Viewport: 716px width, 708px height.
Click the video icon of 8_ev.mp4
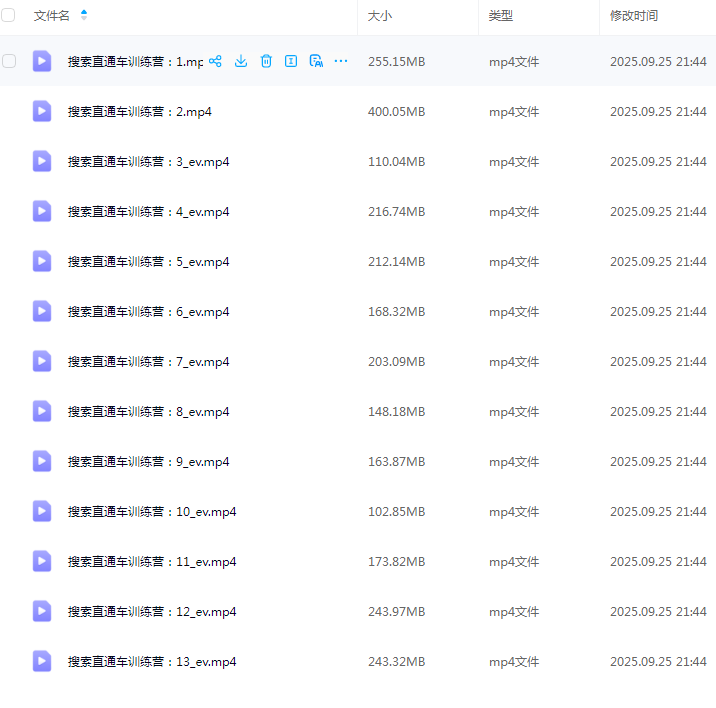(42, 411)
